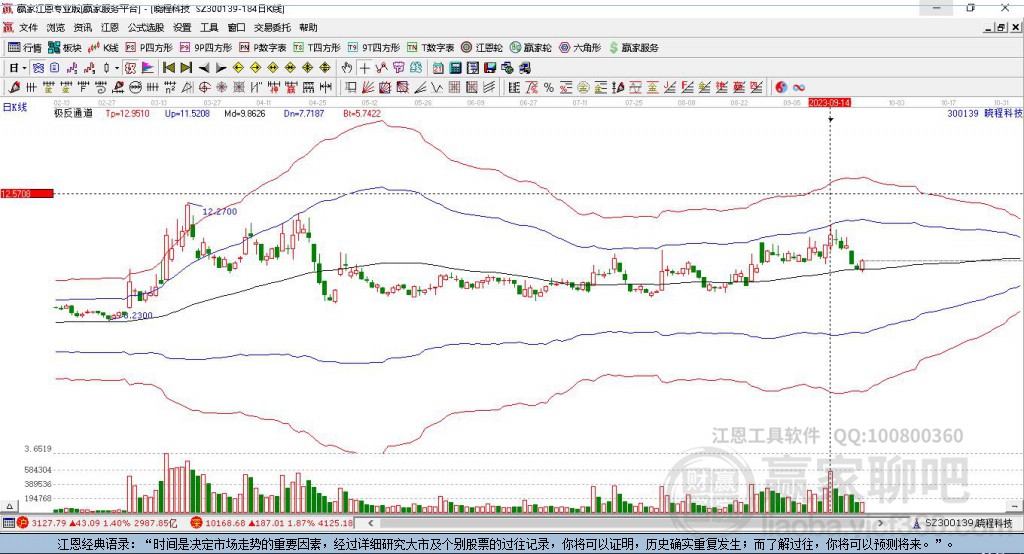Open the 9T四方形 tool
This screenshot has height=554, width=1024.
click(x=374, y=48)
